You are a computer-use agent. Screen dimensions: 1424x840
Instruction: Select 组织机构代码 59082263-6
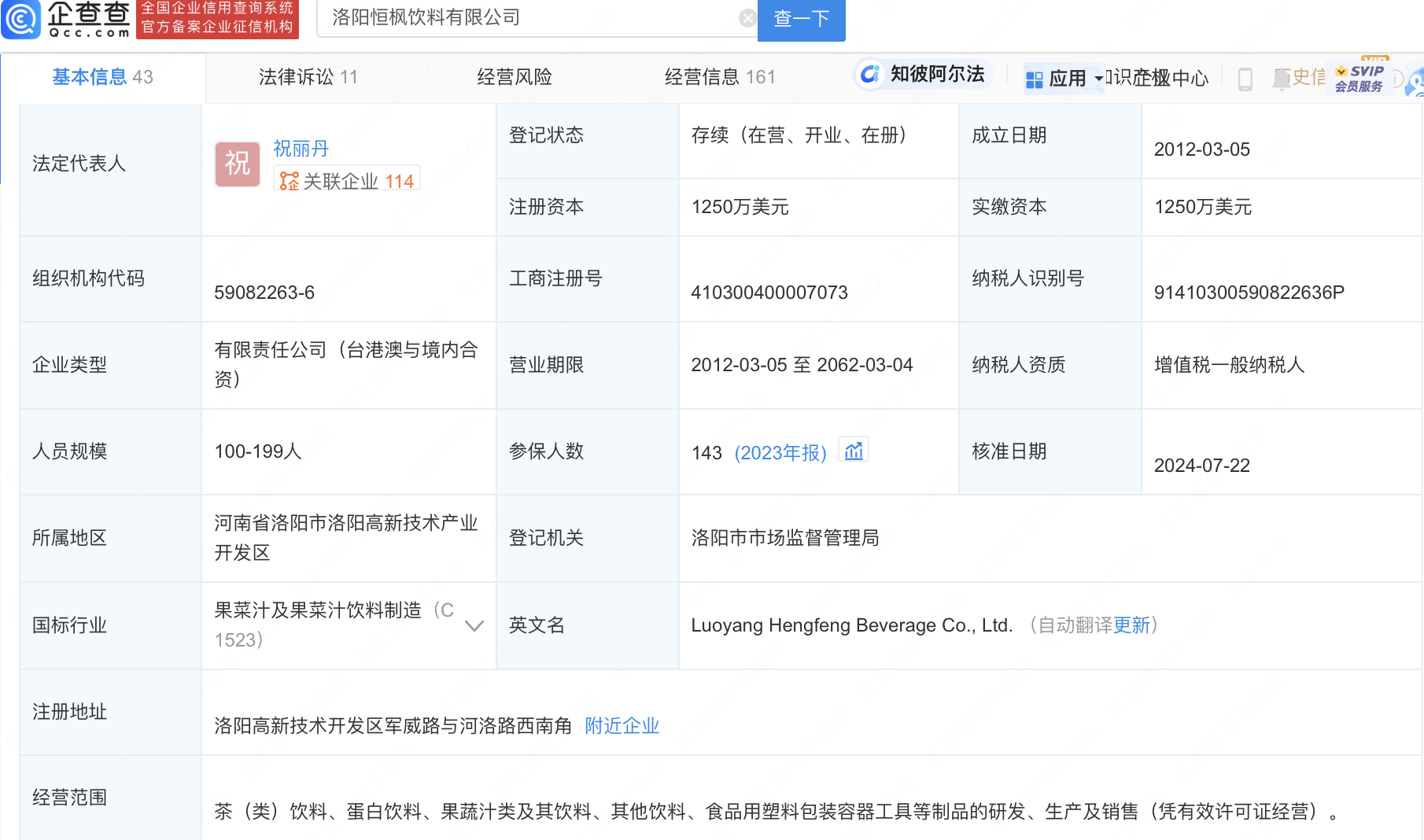point(264,293)
